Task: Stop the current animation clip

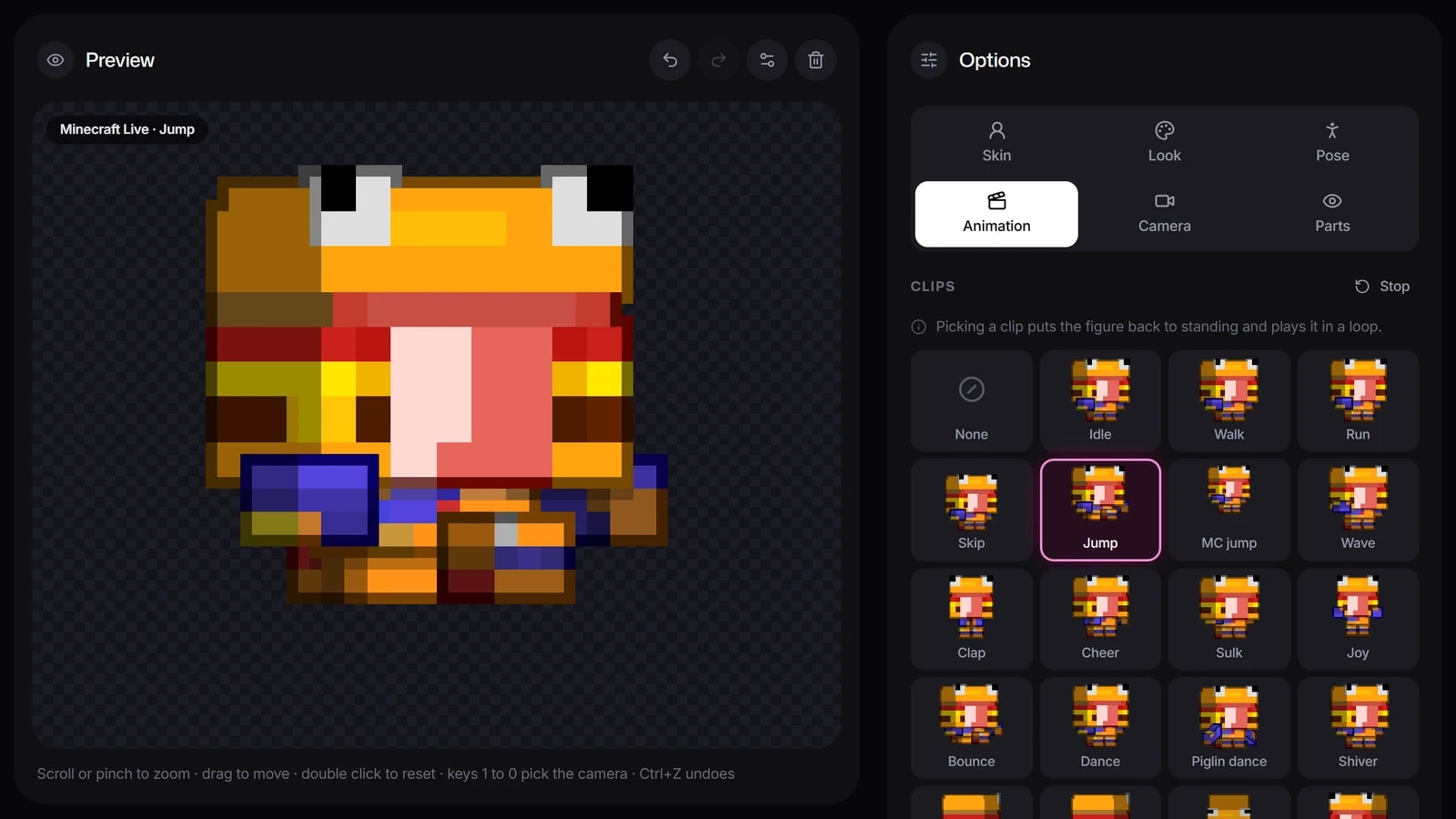Action: point(1382,286)
